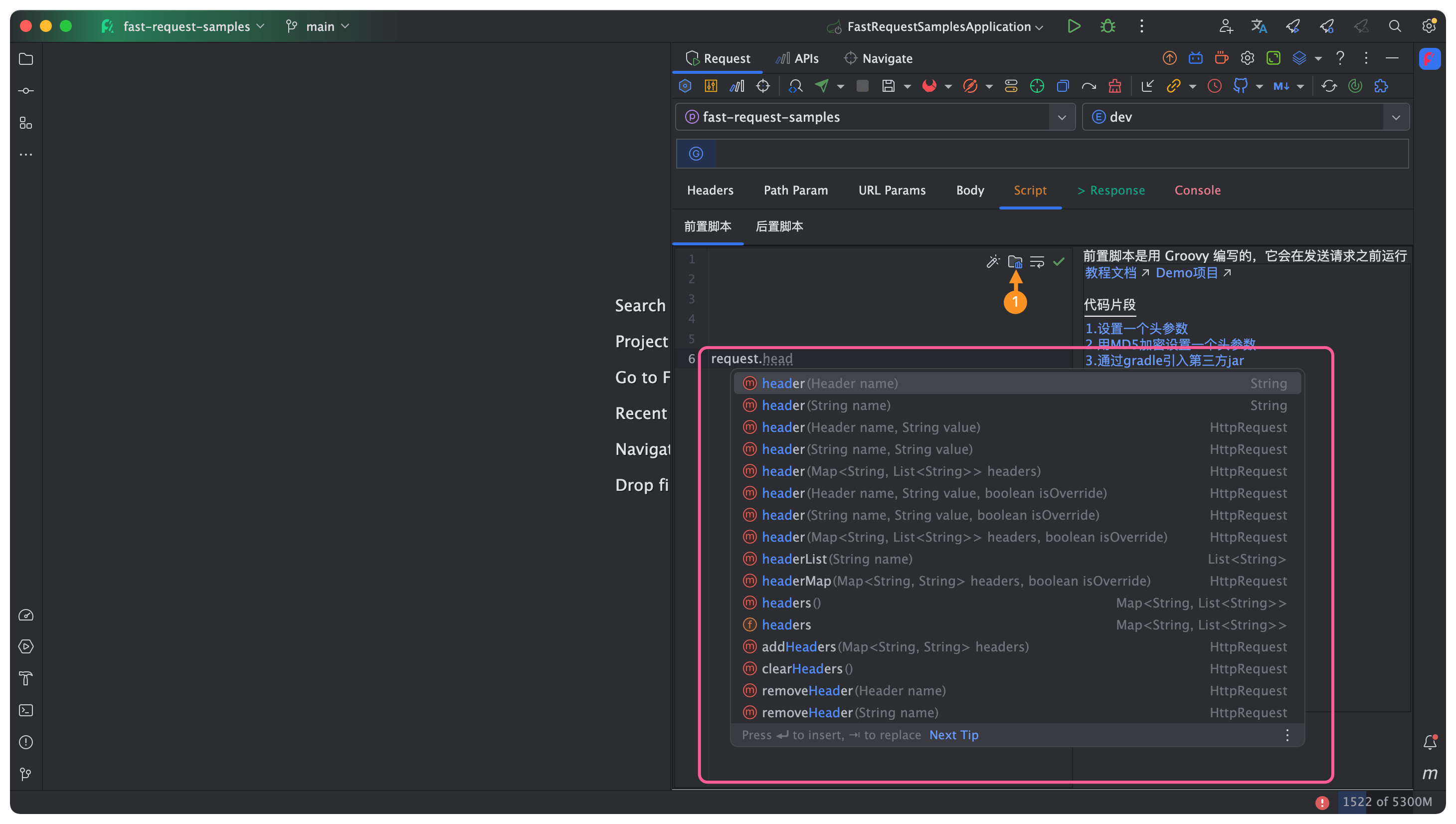The width and height of the screenshot is (1456, 824).
Task: Click the yellow sliders config toolbar icon
Action: pyautogui.click(x=711, y=86)
